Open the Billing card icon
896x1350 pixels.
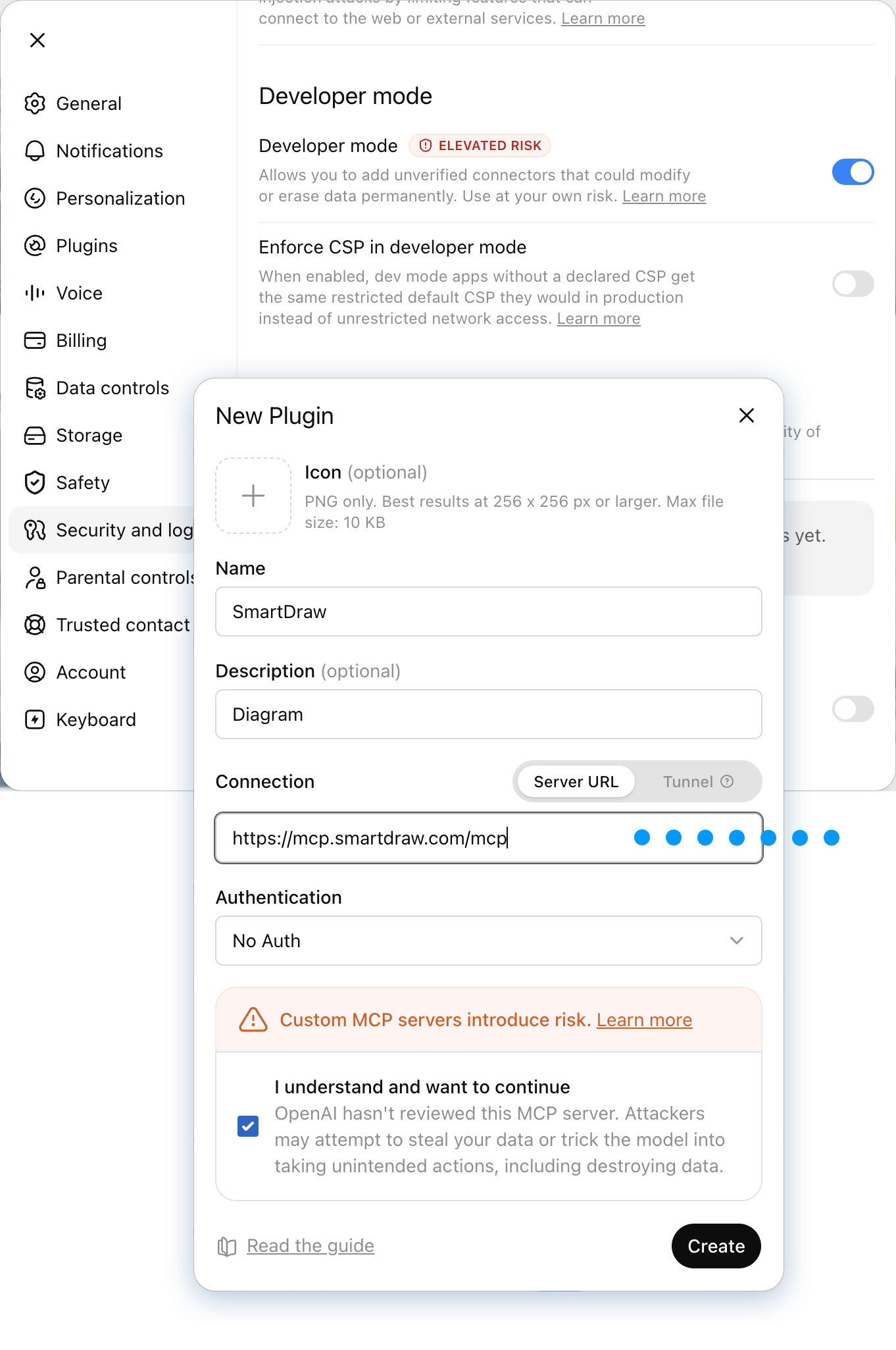[35, 340]
